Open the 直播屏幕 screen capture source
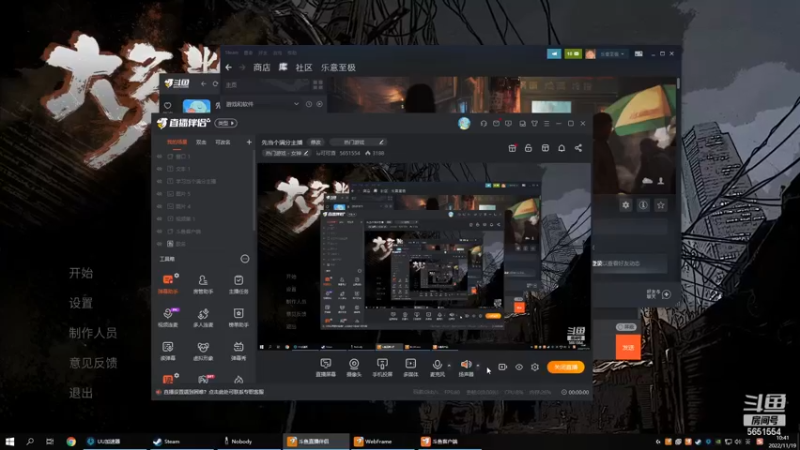Viewport: 800px width, 450px height. (326, 367)
